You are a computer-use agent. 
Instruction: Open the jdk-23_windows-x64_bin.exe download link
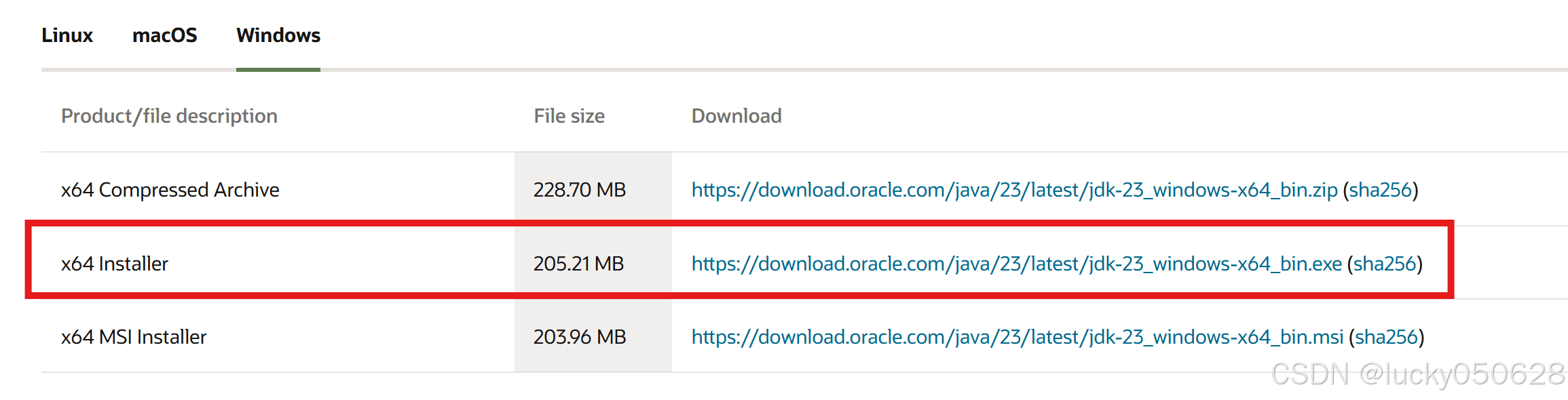coord(1016,264)
